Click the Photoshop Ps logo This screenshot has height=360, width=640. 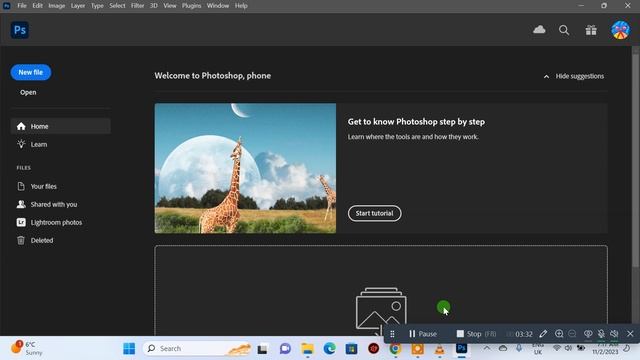coord(20,30)
